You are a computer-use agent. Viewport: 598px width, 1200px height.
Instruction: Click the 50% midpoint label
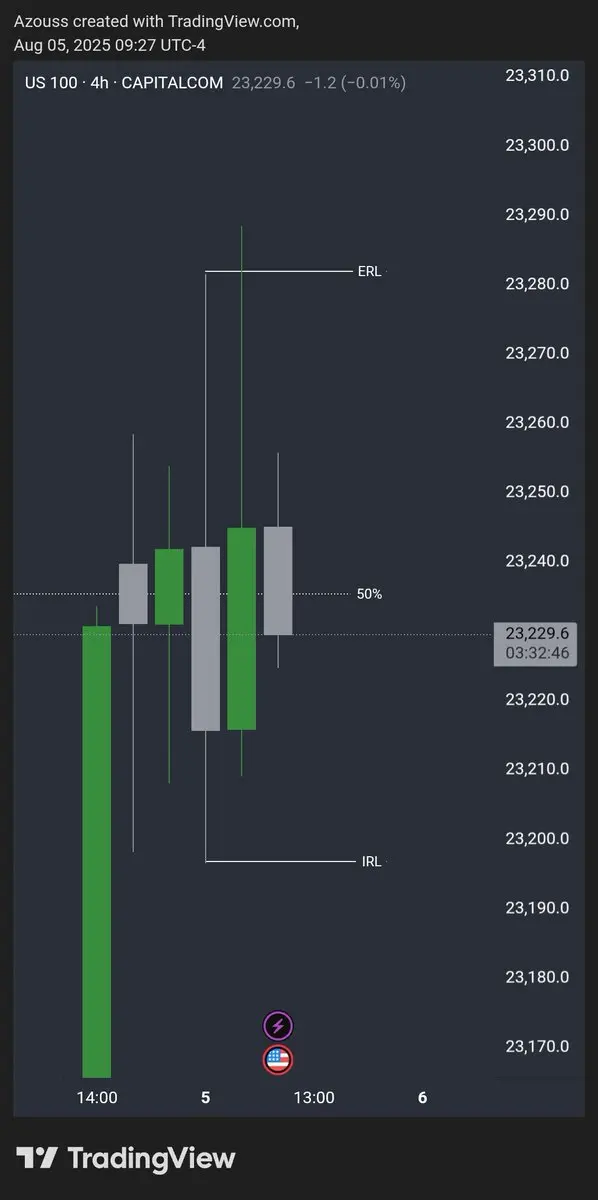click(x=369, y=594)
